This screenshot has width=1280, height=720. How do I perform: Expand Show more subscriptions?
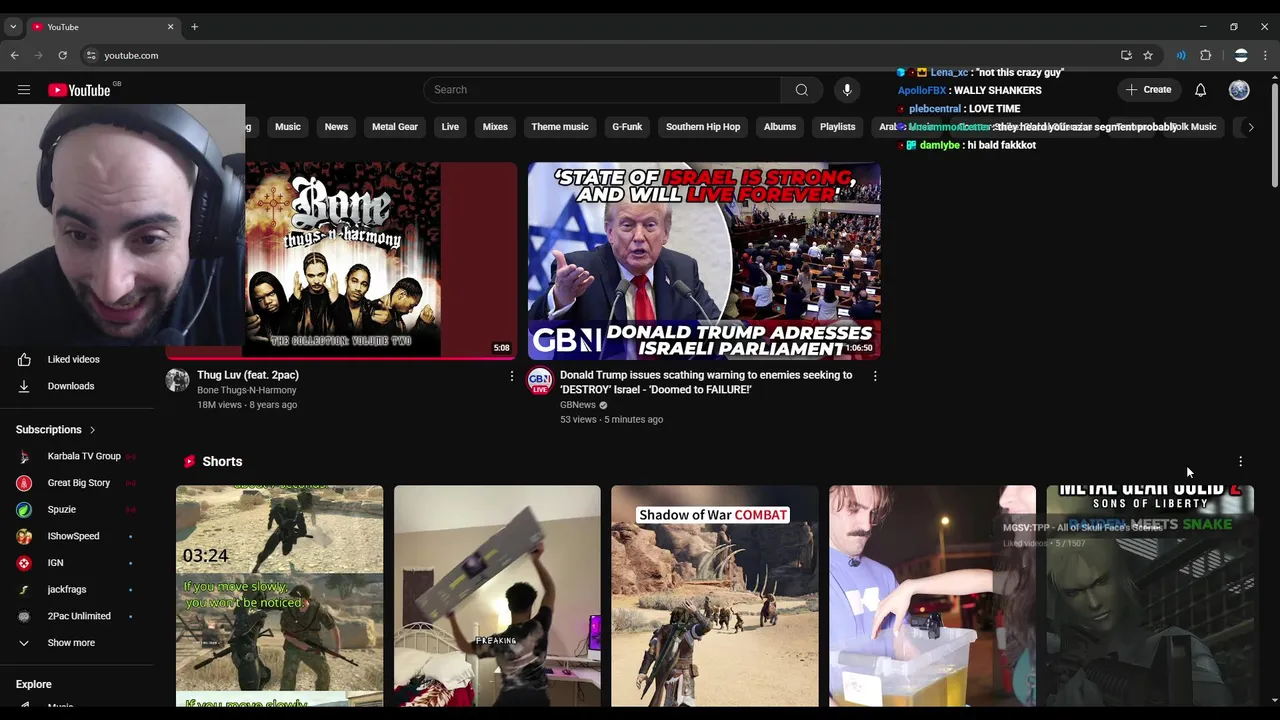click(71, 643)
